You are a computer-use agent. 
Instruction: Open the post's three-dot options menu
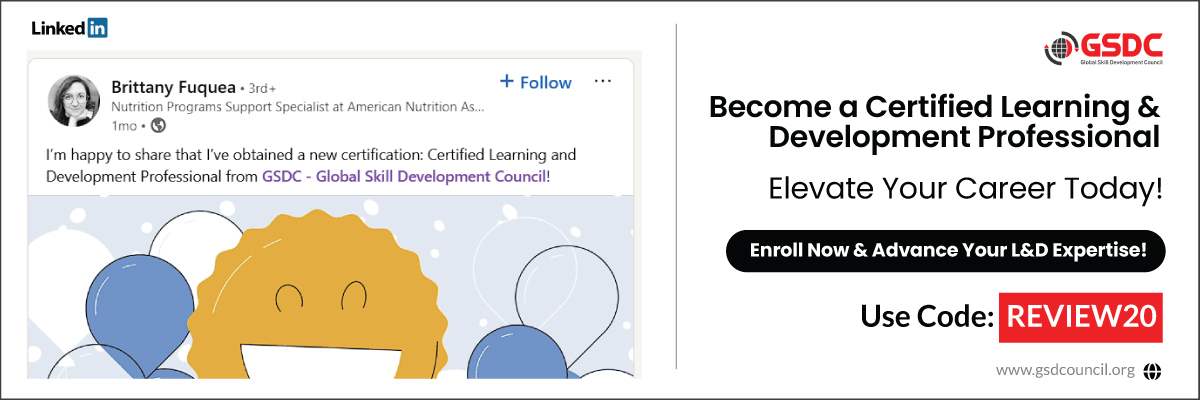click(603, 82)
